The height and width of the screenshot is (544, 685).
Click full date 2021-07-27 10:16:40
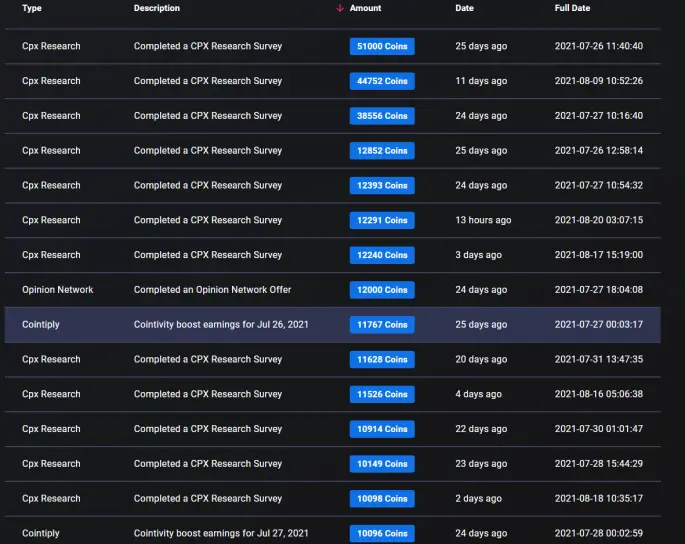coord(599,116)
